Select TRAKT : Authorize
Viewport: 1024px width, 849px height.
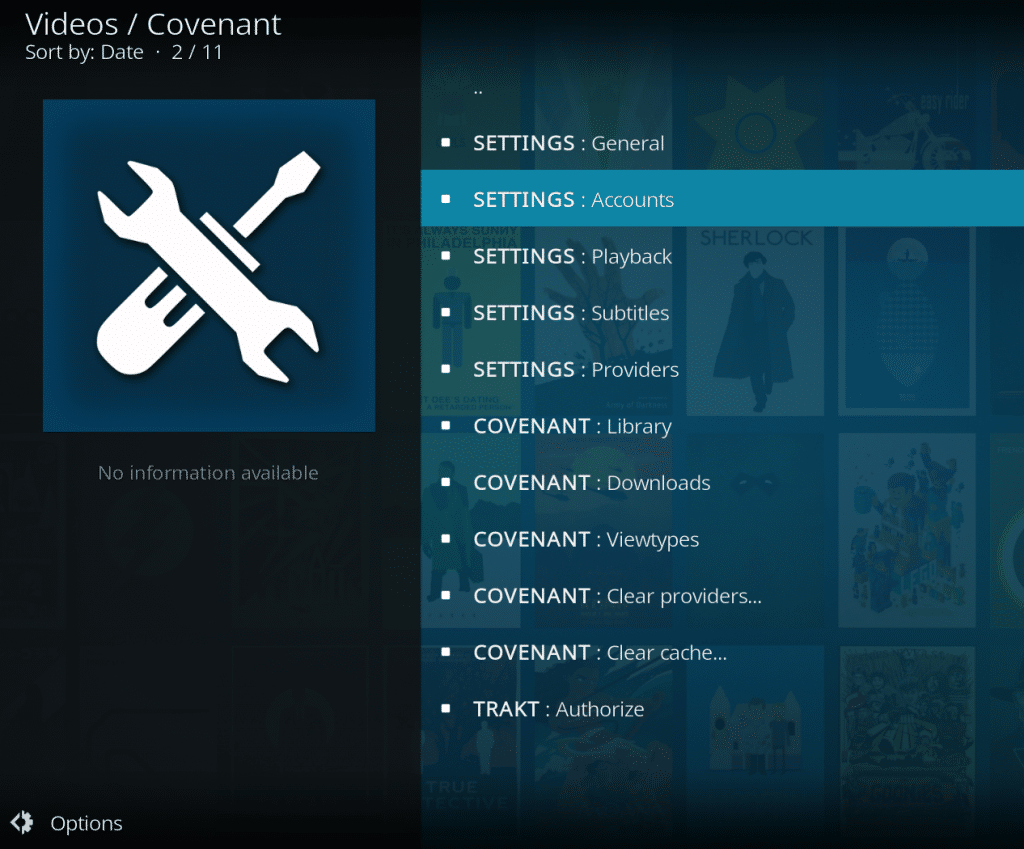click(x=558, y=710)
